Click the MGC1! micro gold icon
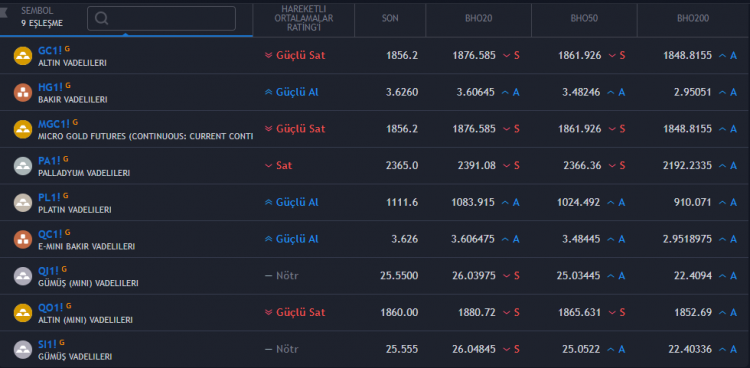 [x=22, y=129]
